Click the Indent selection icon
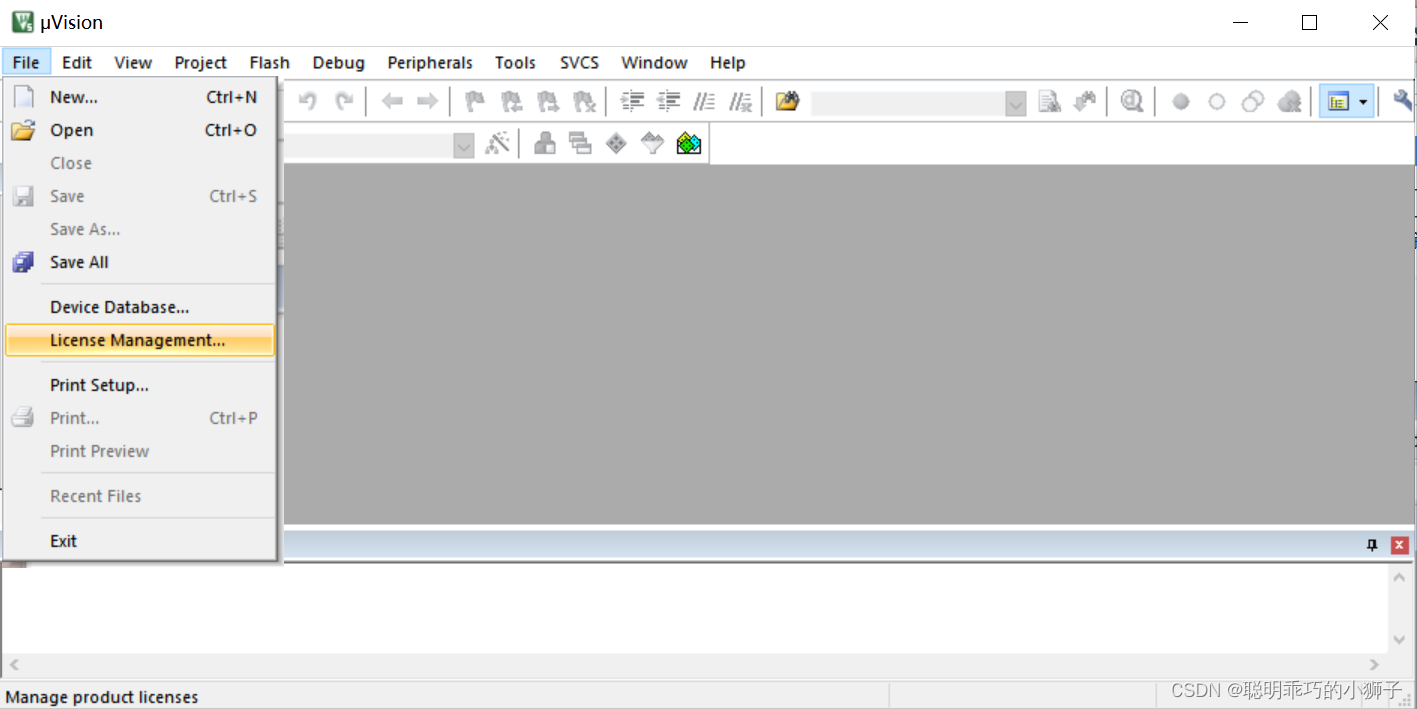 click(x=632, y=101)
